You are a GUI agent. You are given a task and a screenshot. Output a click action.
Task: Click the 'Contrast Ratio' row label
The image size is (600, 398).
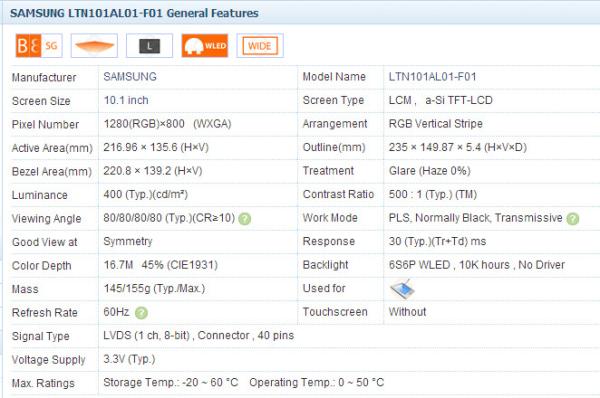coord(338,194)
